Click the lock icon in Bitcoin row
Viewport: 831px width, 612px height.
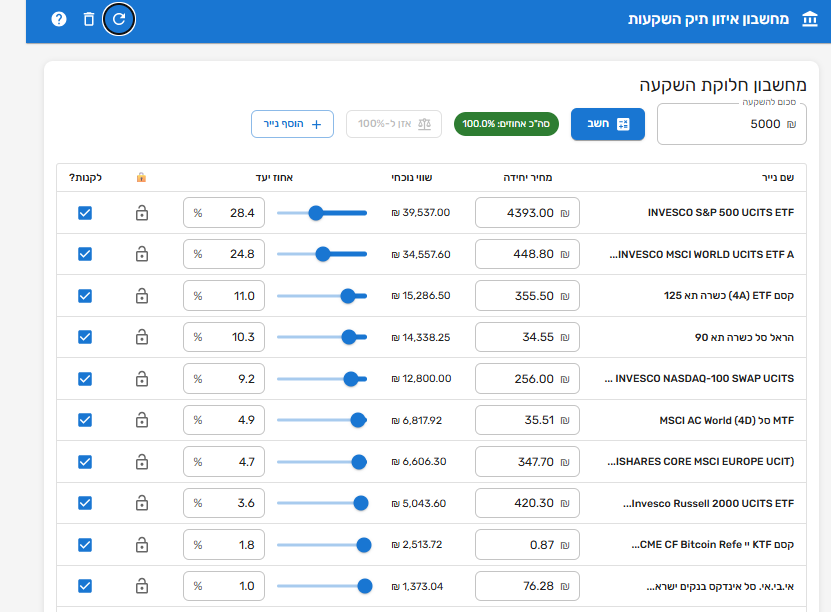click(141, 545)
